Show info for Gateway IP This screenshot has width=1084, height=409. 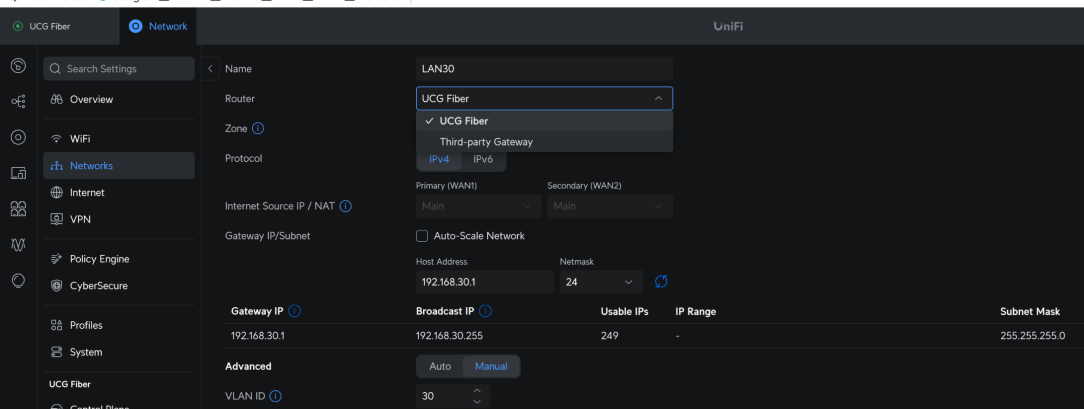coord(295,312)
